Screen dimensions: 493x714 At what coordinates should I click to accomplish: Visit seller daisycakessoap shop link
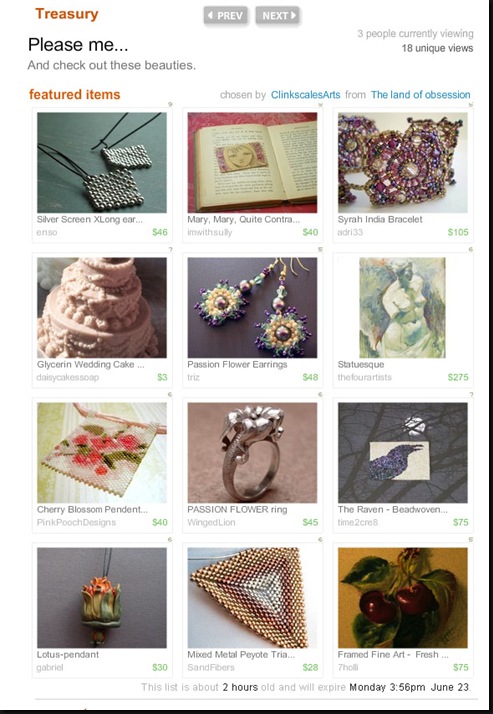(x=68, y=377)
